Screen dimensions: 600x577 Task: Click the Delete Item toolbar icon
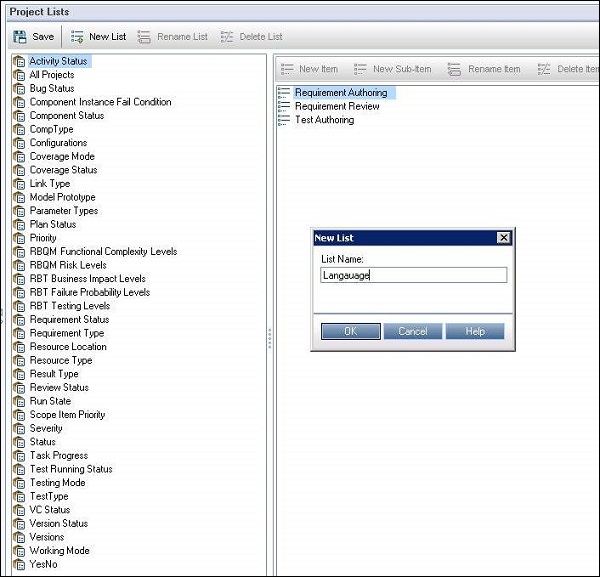coord(544,69)
